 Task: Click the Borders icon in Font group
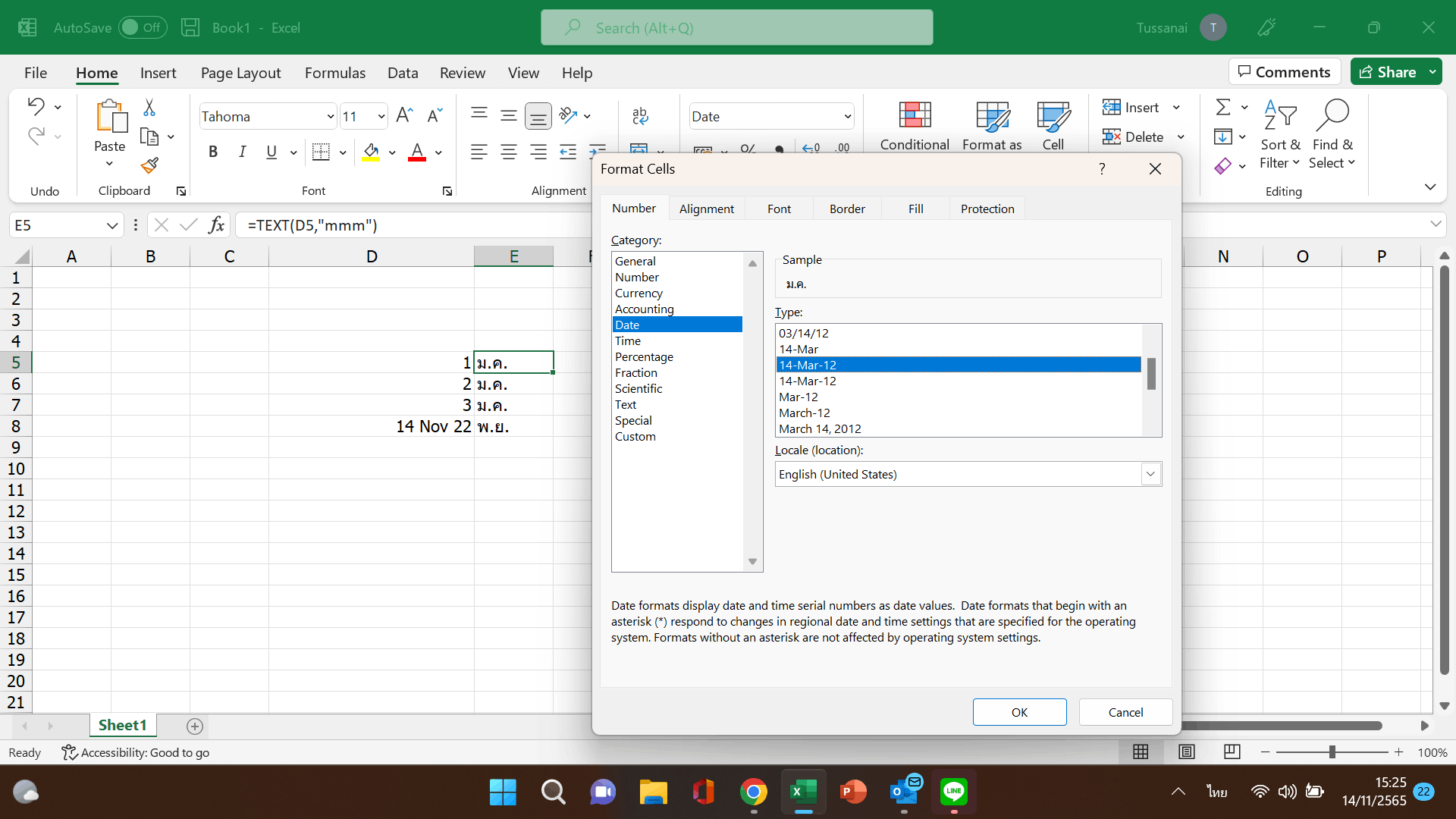(x=321, y=152)
